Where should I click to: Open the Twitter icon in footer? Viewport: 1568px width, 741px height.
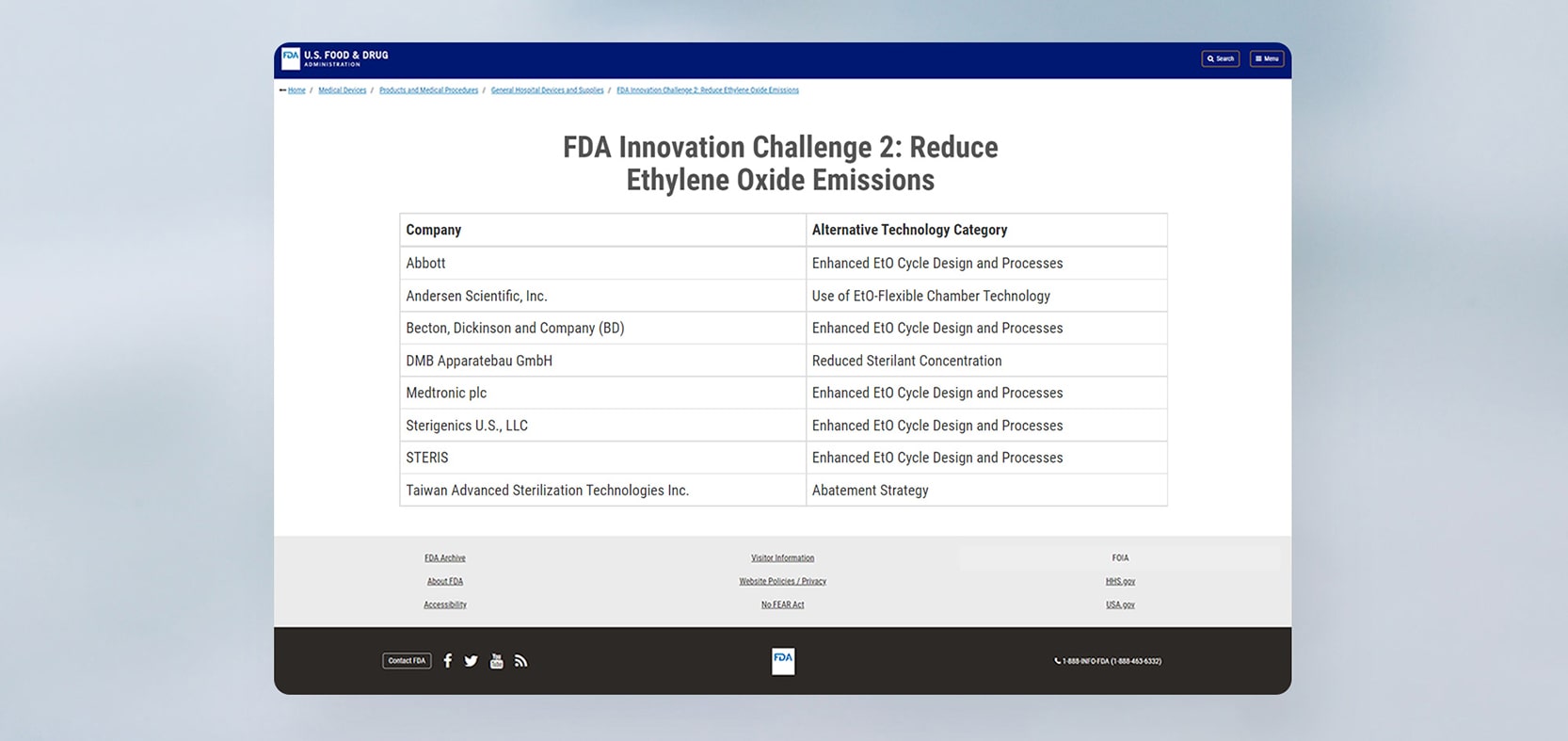[x=472, y=661]
